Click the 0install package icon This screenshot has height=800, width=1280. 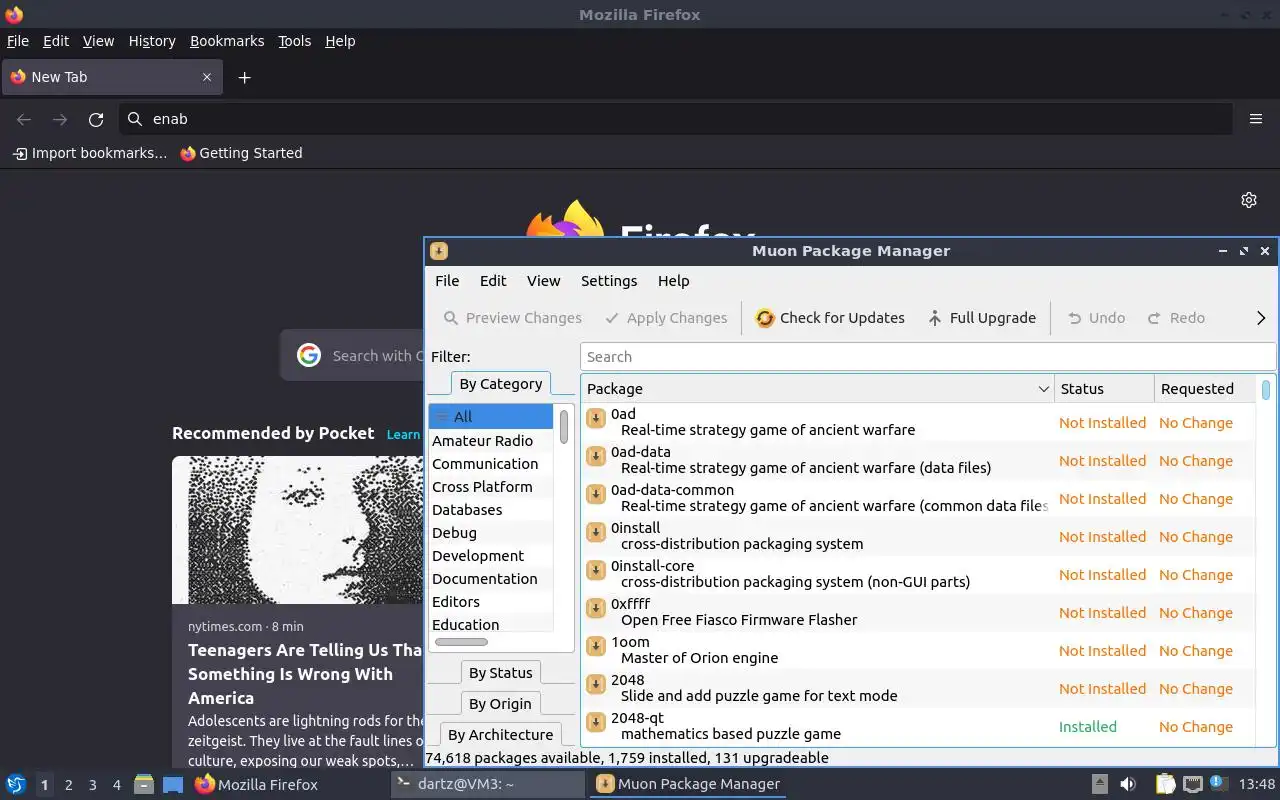pos(596,532)
